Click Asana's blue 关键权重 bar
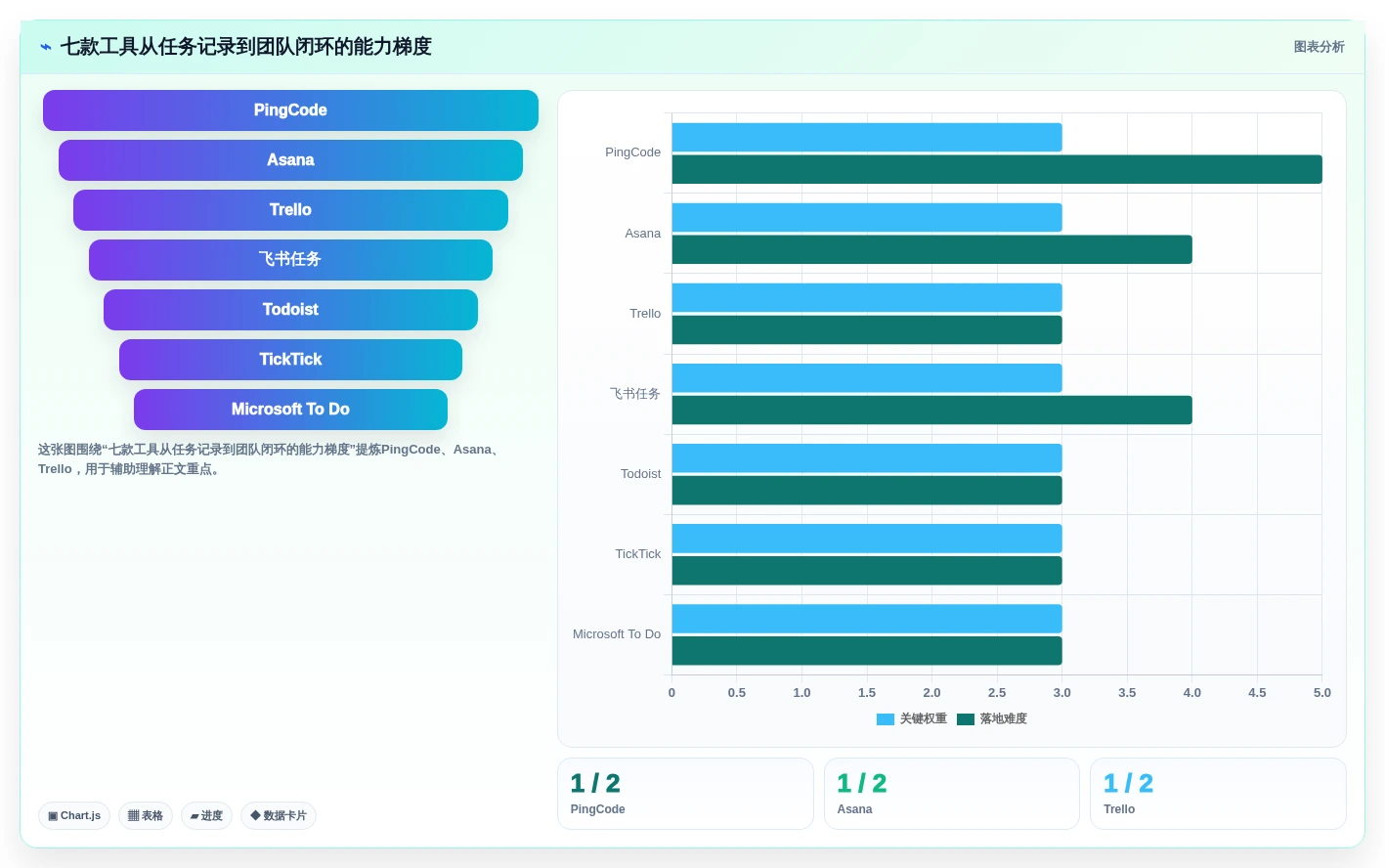1385x868 pixels. pos(867,217)
